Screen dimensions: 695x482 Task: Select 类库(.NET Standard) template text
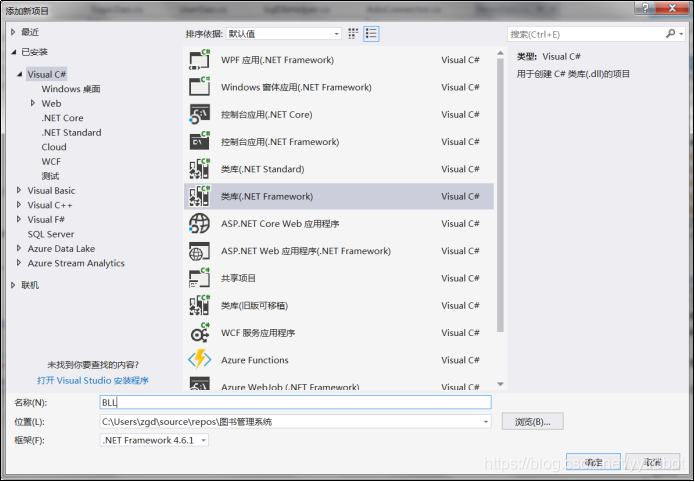(x=262, y=169)
